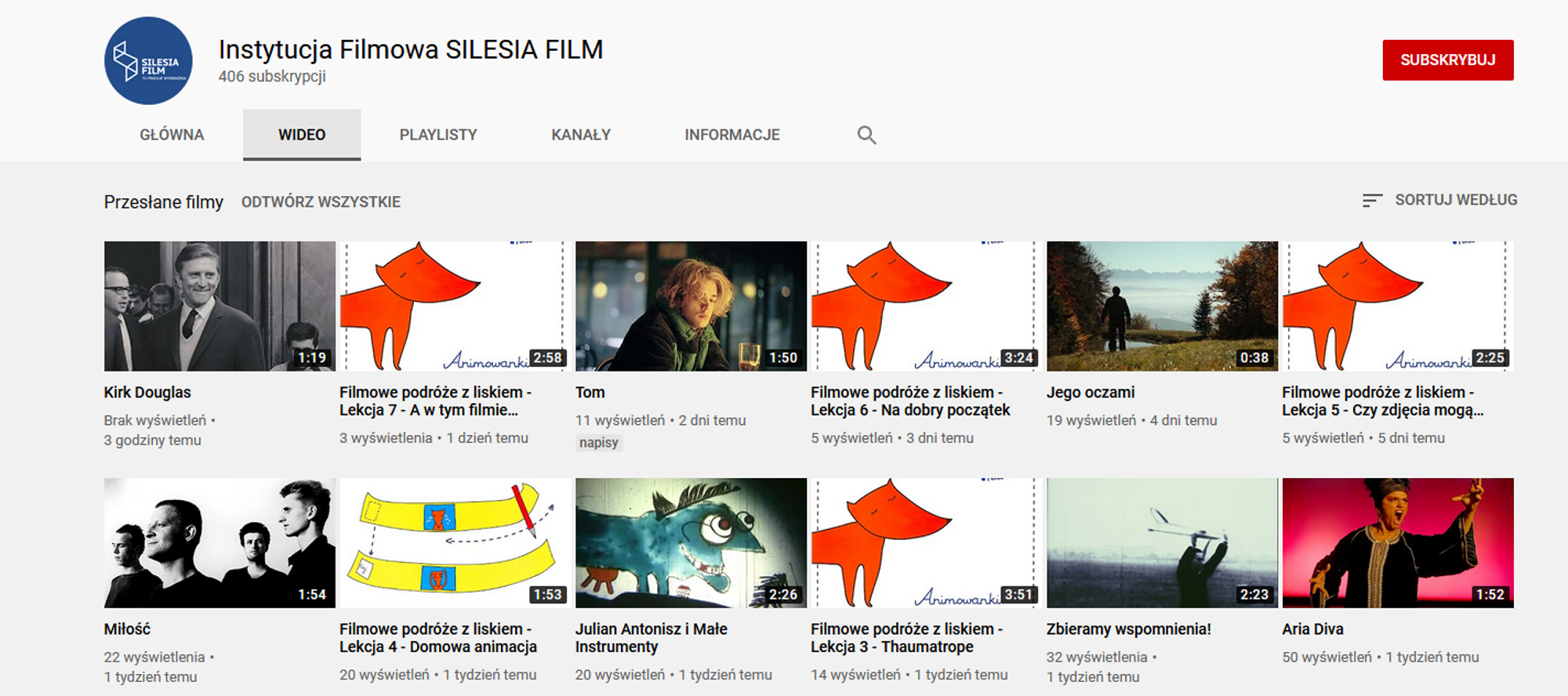Open the SORTUJ WEDŁUG sort dropdown

[x=1439, y=201]
